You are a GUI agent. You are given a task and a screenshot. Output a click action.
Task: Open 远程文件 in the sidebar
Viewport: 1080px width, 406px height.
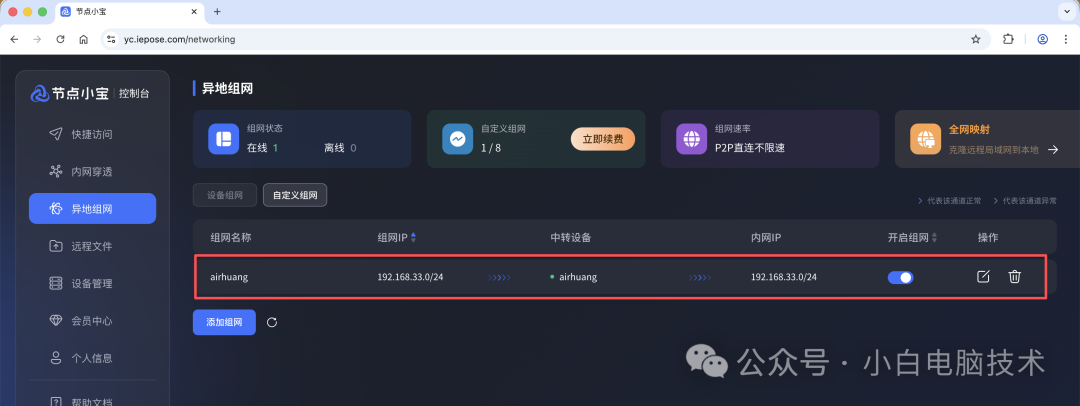pos(92,246)
